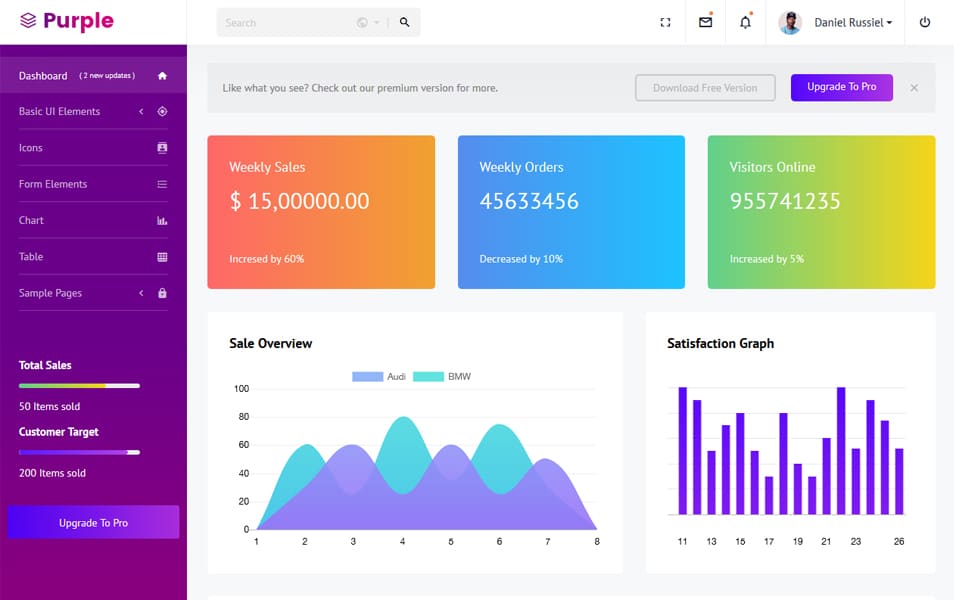Click the fullscreen toggle icon
This screenshot has width=954, height=600.
665,22
